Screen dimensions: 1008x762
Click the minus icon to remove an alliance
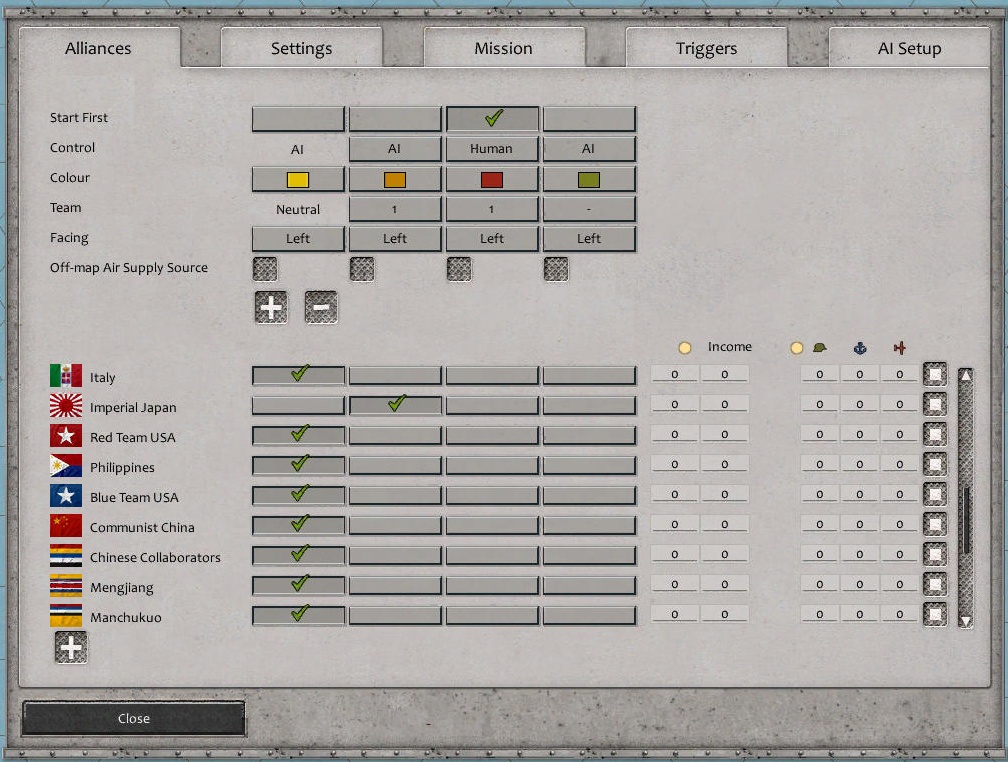coord(320,307)
